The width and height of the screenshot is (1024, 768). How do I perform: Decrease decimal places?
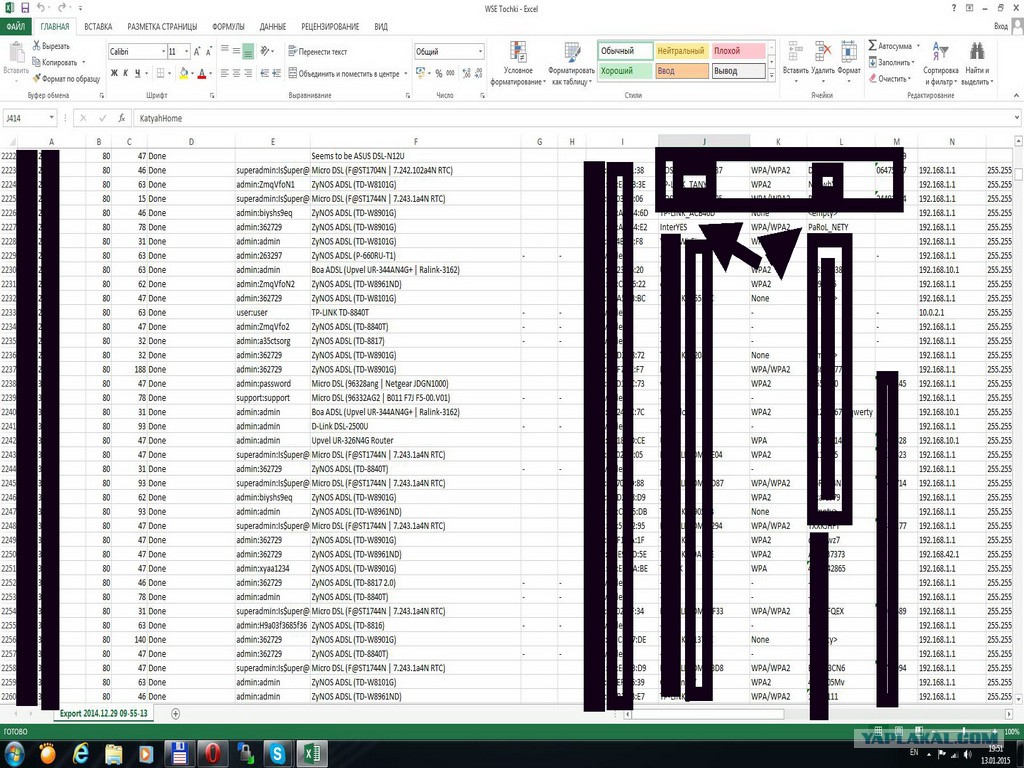(x=479, y=73)
